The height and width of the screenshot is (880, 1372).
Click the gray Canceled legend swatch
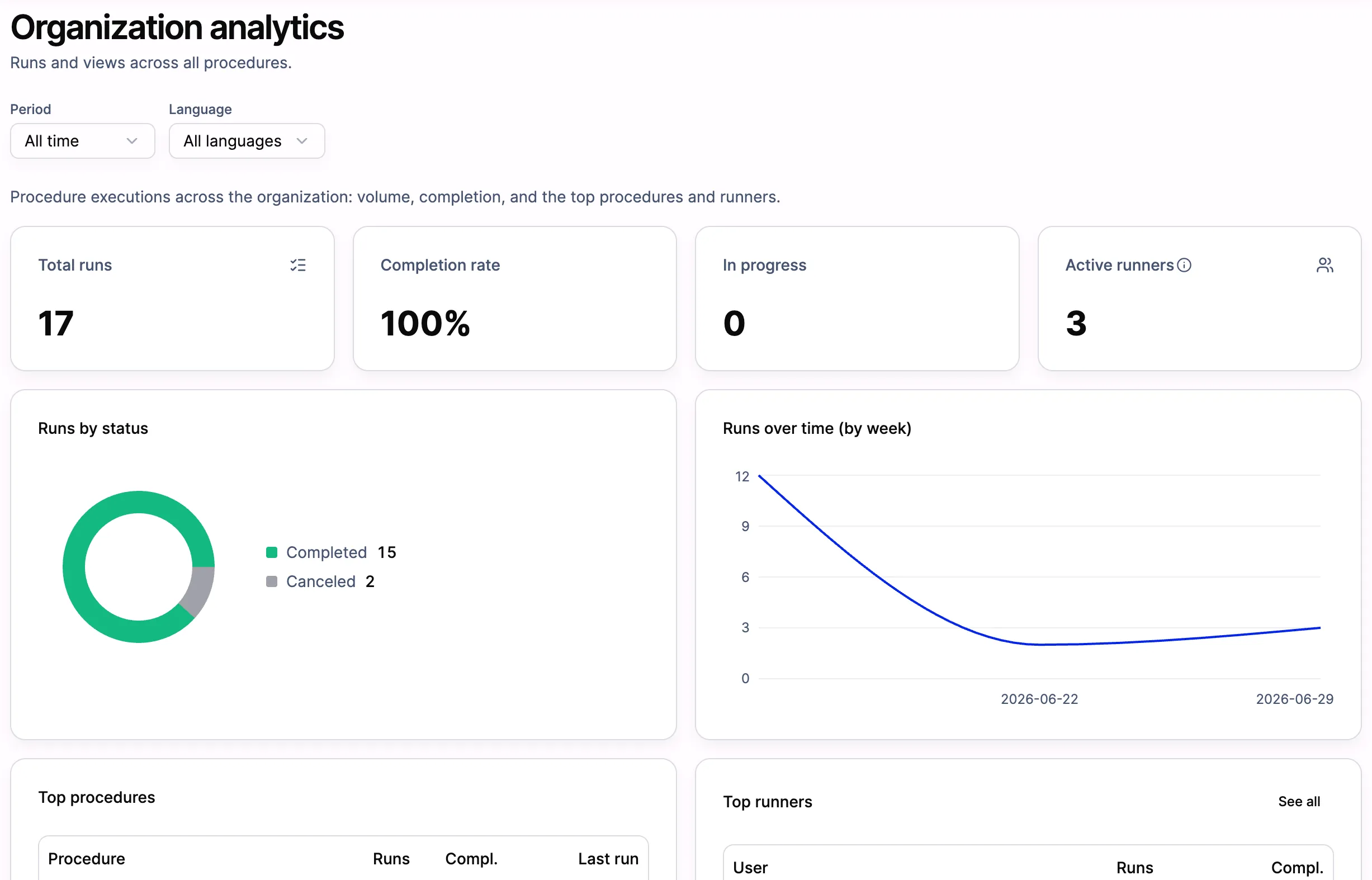coord(272,581)
